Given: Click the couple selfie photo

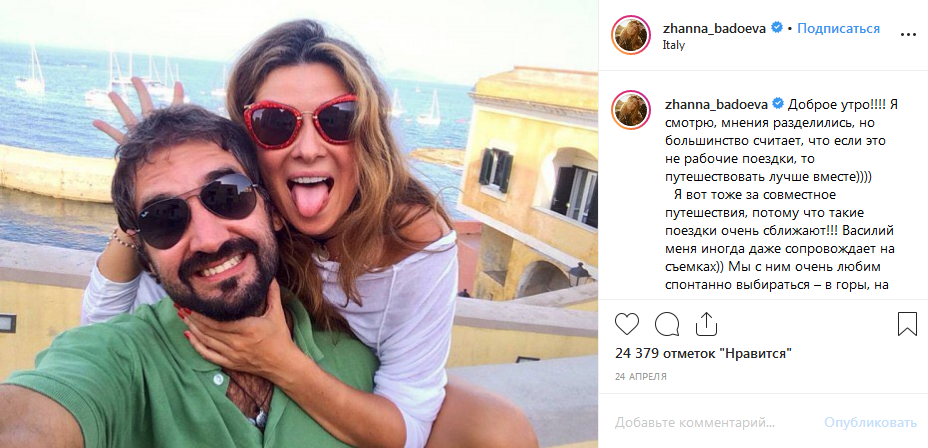Looking at the screenshot, I should coord(299,224).
